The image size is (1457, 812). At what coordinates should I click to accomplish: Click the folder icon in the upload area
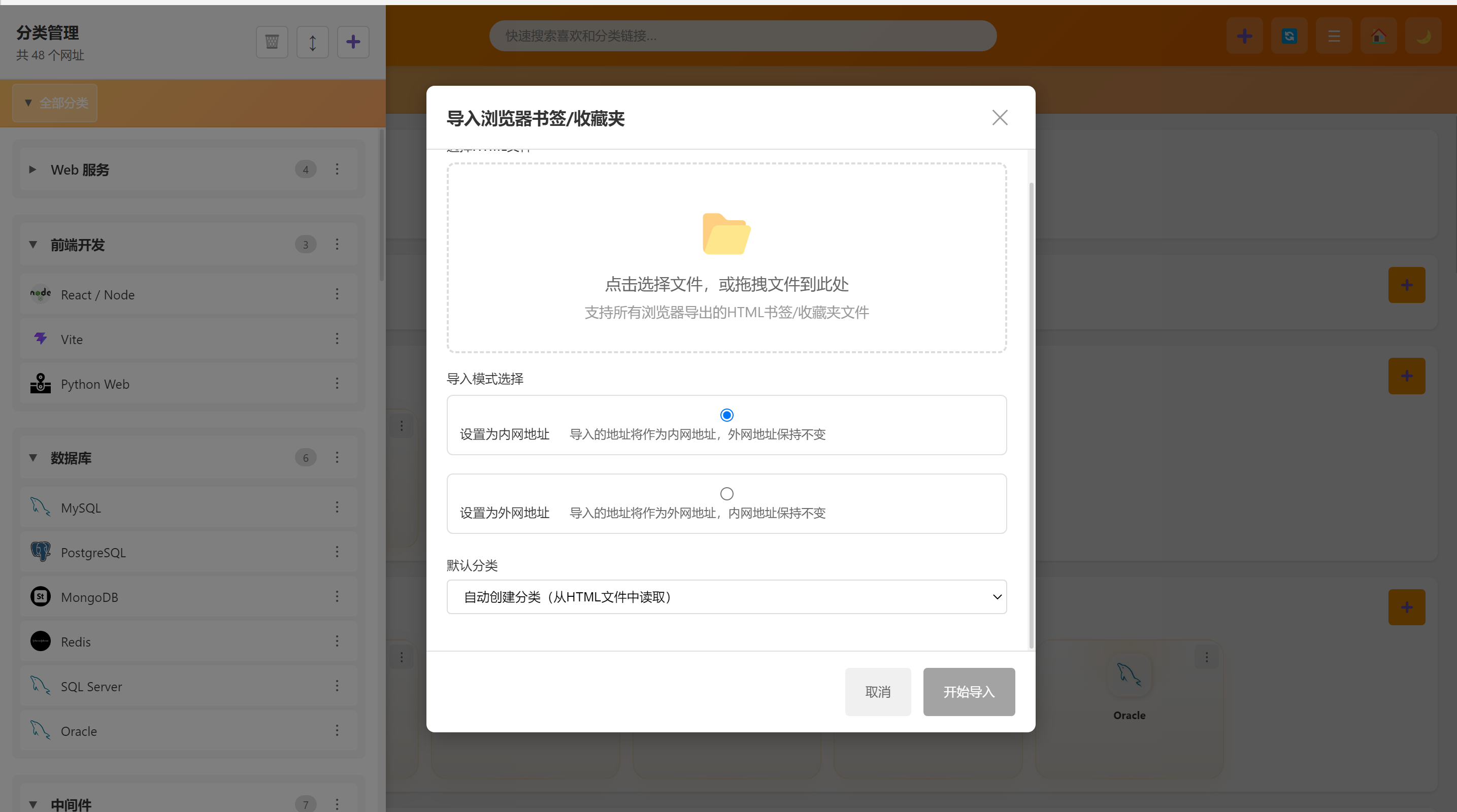(x=726, y=233)
